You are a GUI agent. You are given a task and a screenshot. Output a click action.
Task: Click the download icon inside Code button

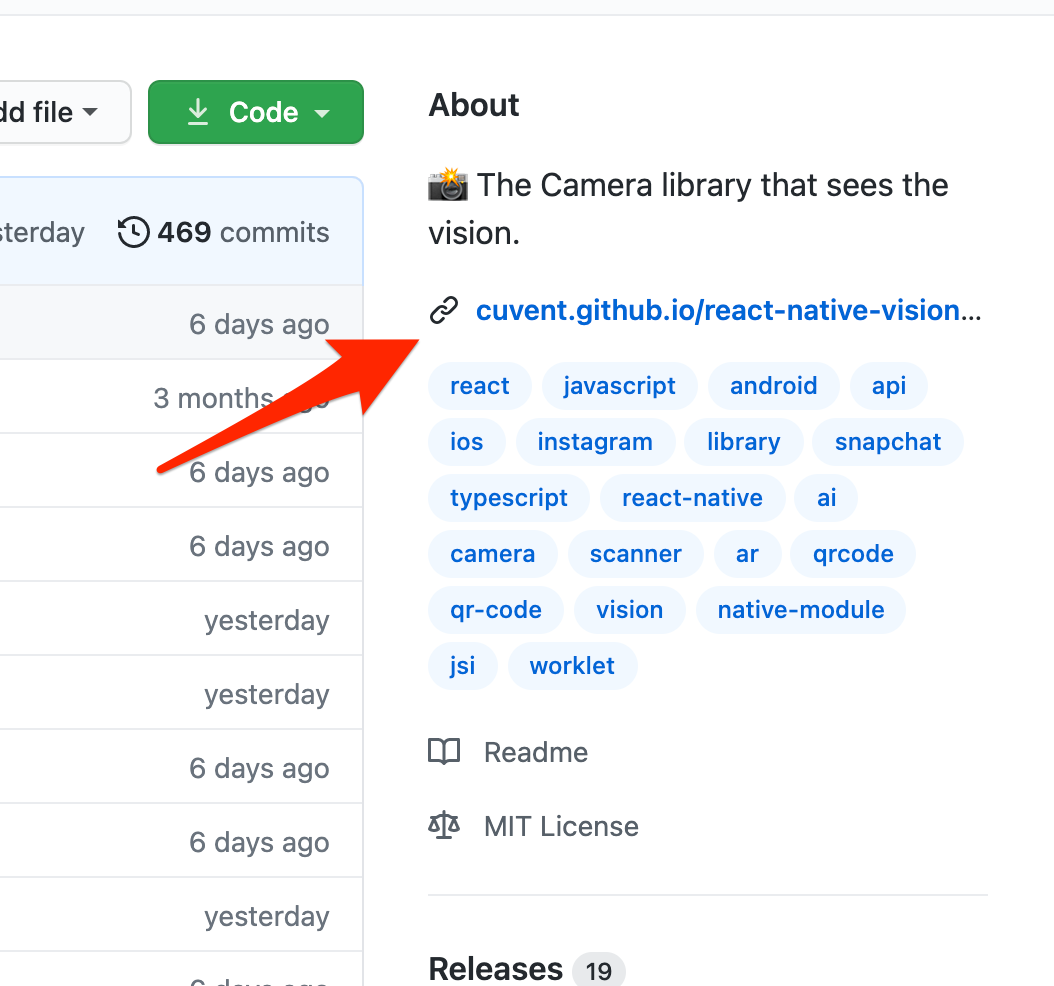coord(200,112)
